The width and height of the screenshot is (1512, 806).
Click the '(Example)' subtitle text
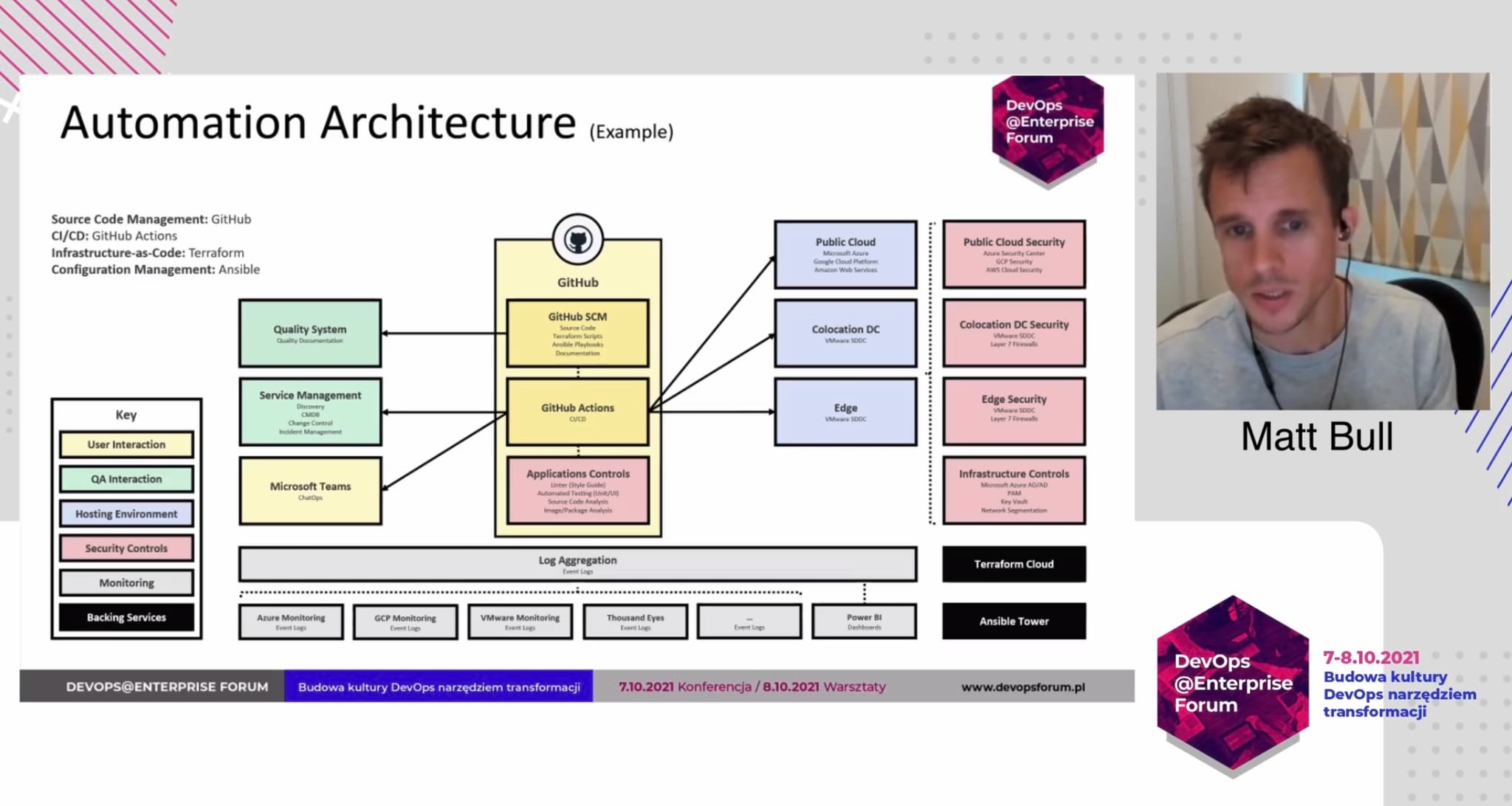pyautogui.click(x=631, y=132)
